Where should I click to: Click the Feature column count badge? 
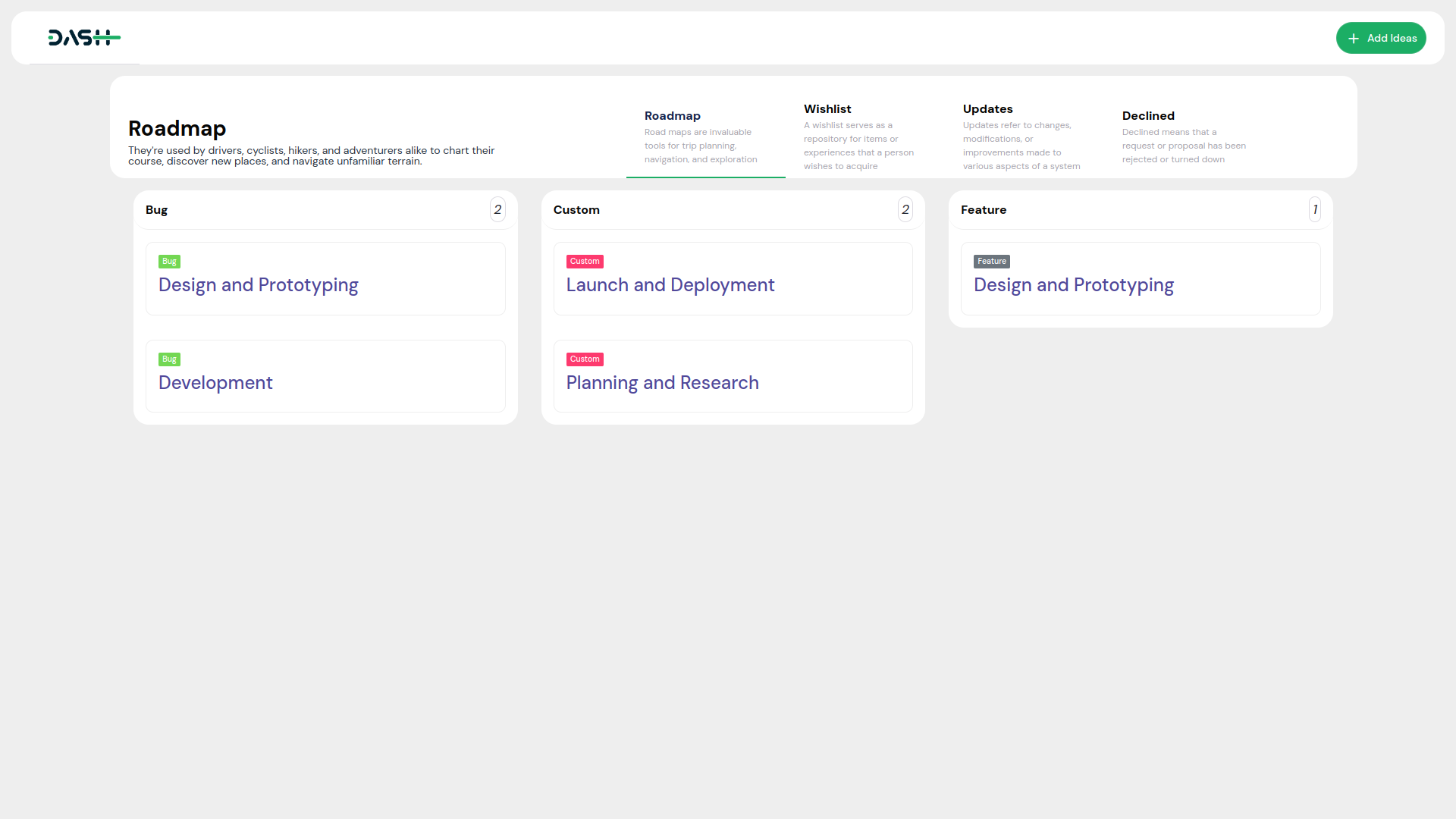[1314, 210]
